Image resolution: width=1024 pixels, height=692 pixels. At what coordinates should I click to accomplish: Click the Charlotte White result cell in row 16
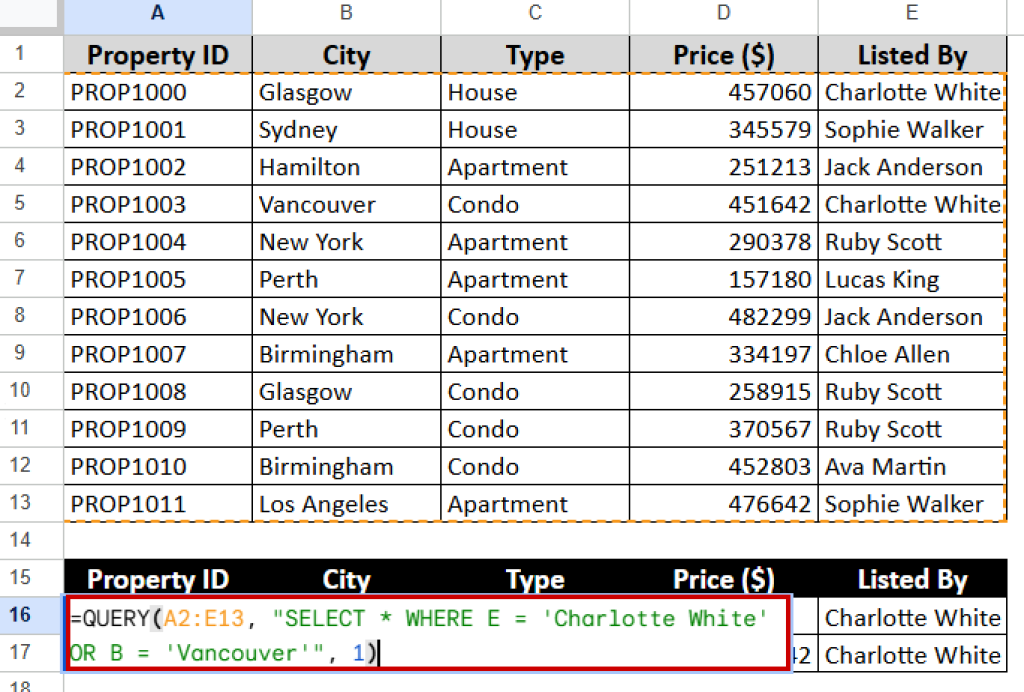911,618
